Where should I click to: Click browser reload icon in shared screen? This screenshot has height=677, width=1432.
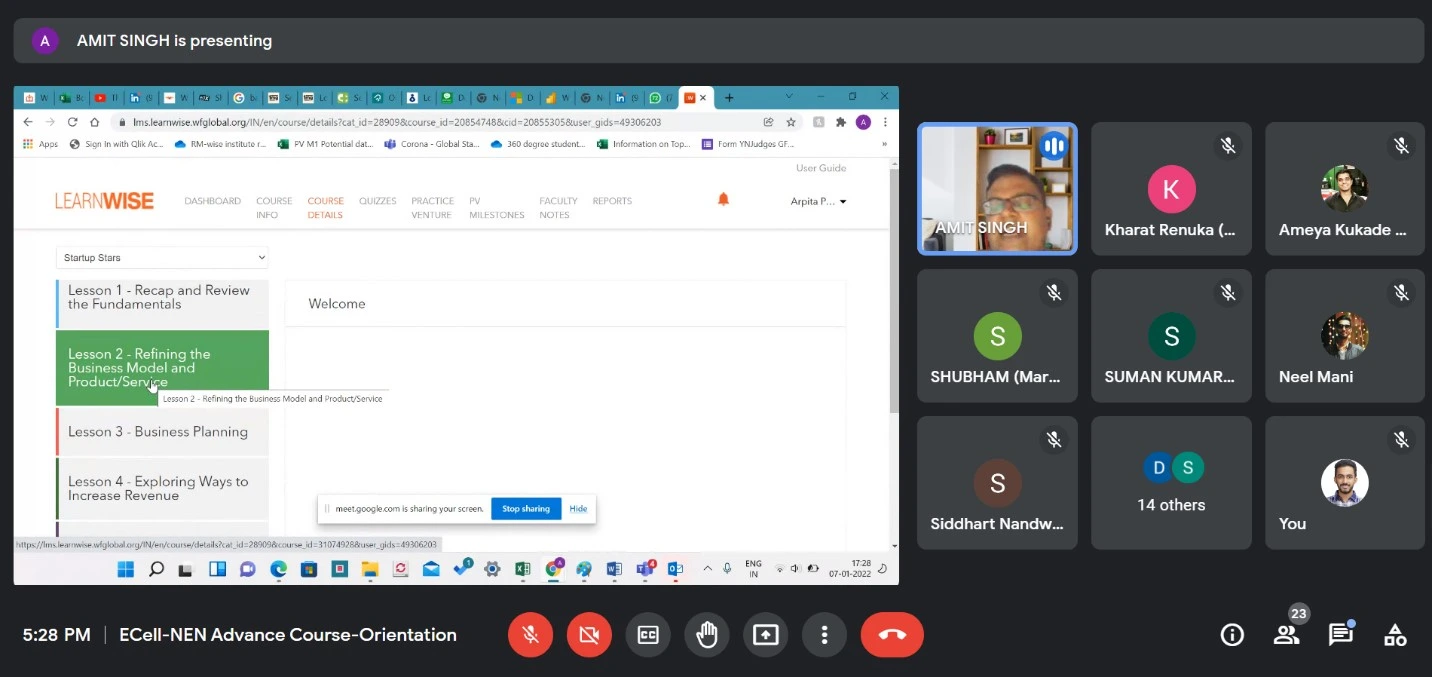click(72, 122)
